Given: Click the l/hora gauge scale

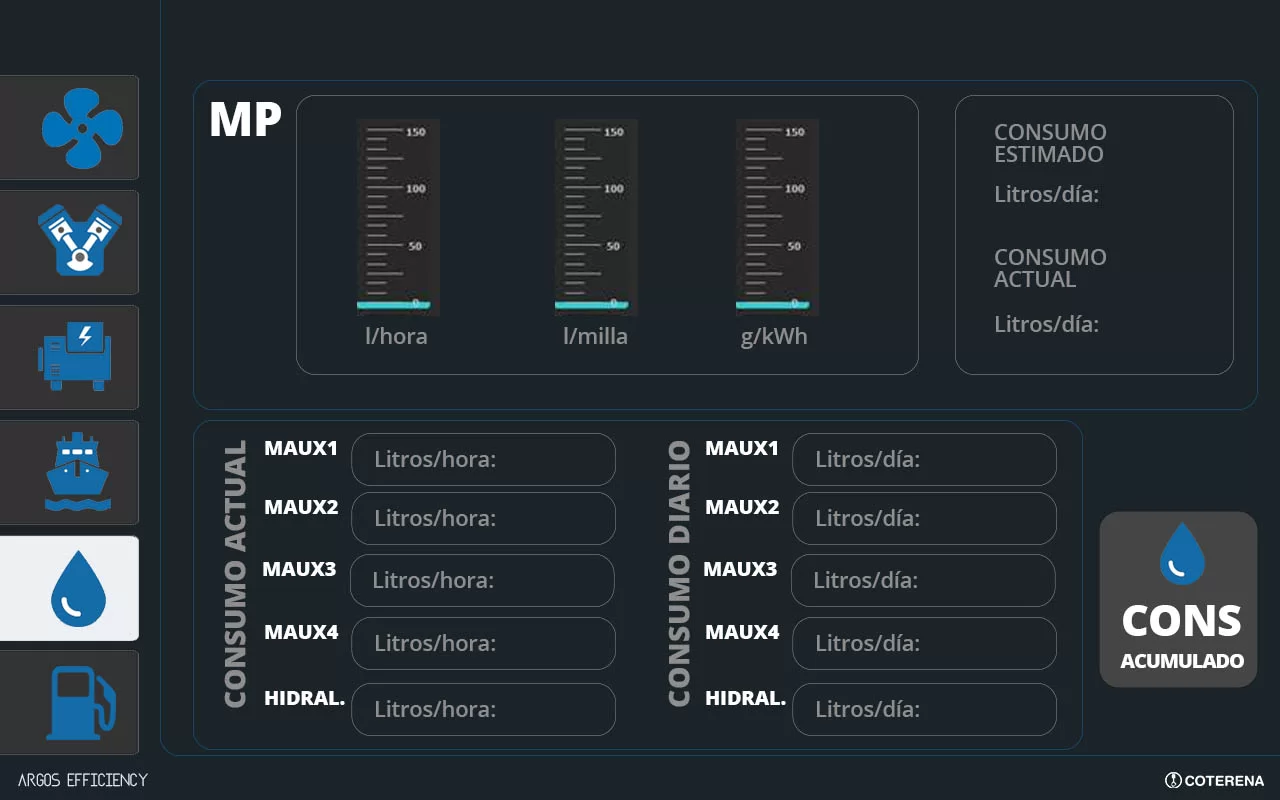Looking at the screenshot, I should tap(397, 217).
